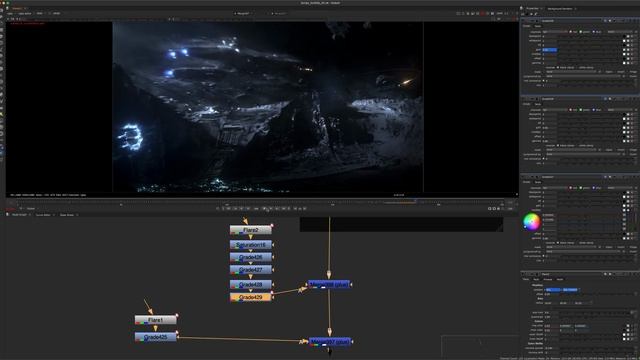Toggle green channel in second Grade panel
Image resolution: width=640 pixels, height=360 pixels.
(x=581, y=110)
